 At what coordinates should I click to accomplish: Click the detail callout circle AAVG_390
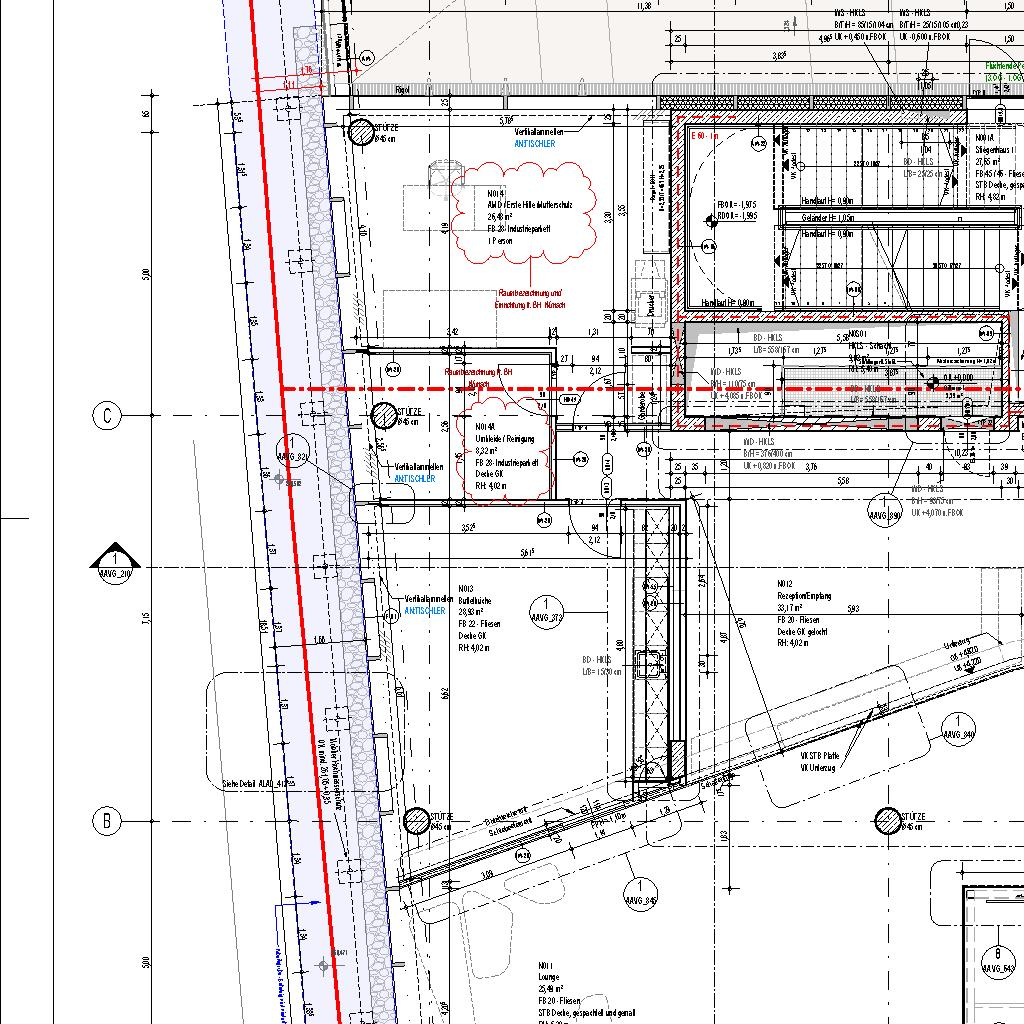click(x=884, y=509)
